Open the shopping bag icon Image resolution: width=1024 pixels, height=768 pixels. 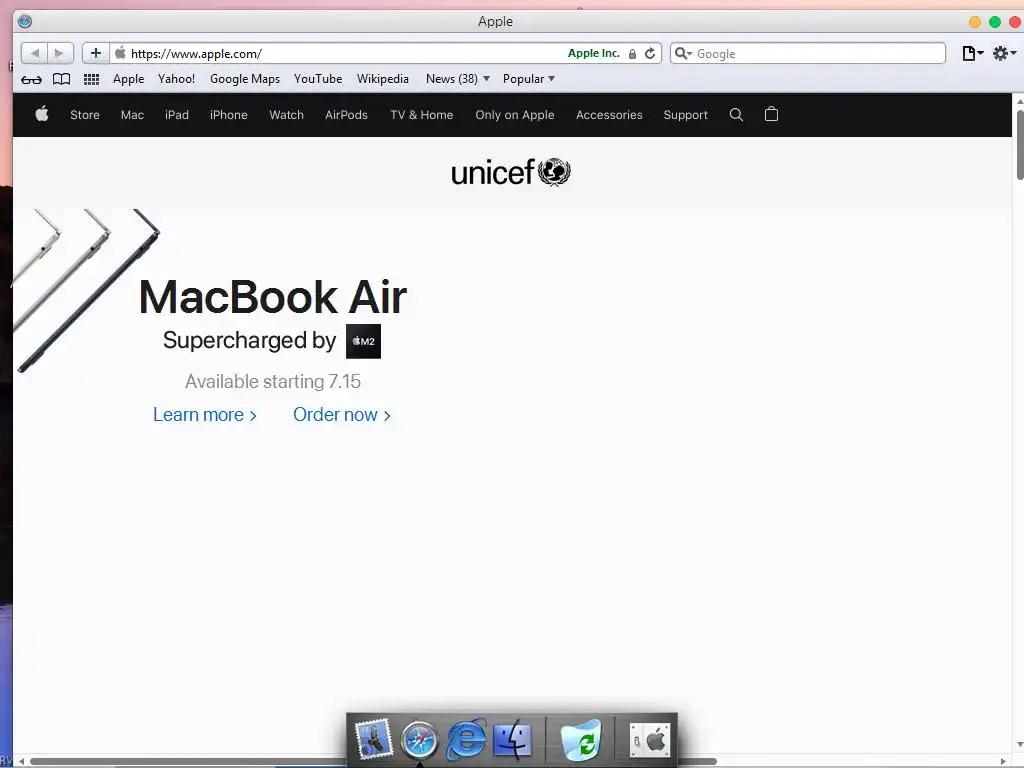(x=771, y=114)
